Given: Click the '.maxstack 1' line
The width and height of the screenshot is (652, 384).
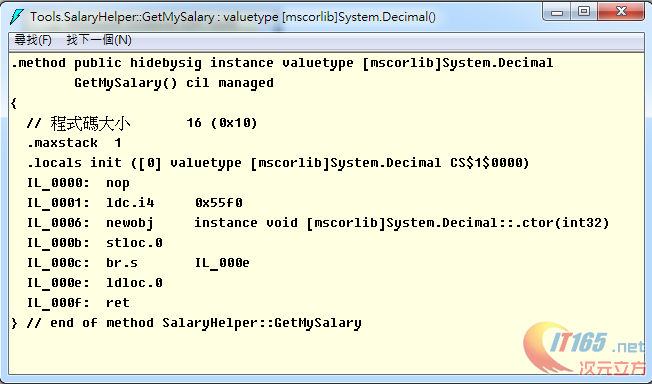Looking at the screenshot, I should tap(74, 143).
